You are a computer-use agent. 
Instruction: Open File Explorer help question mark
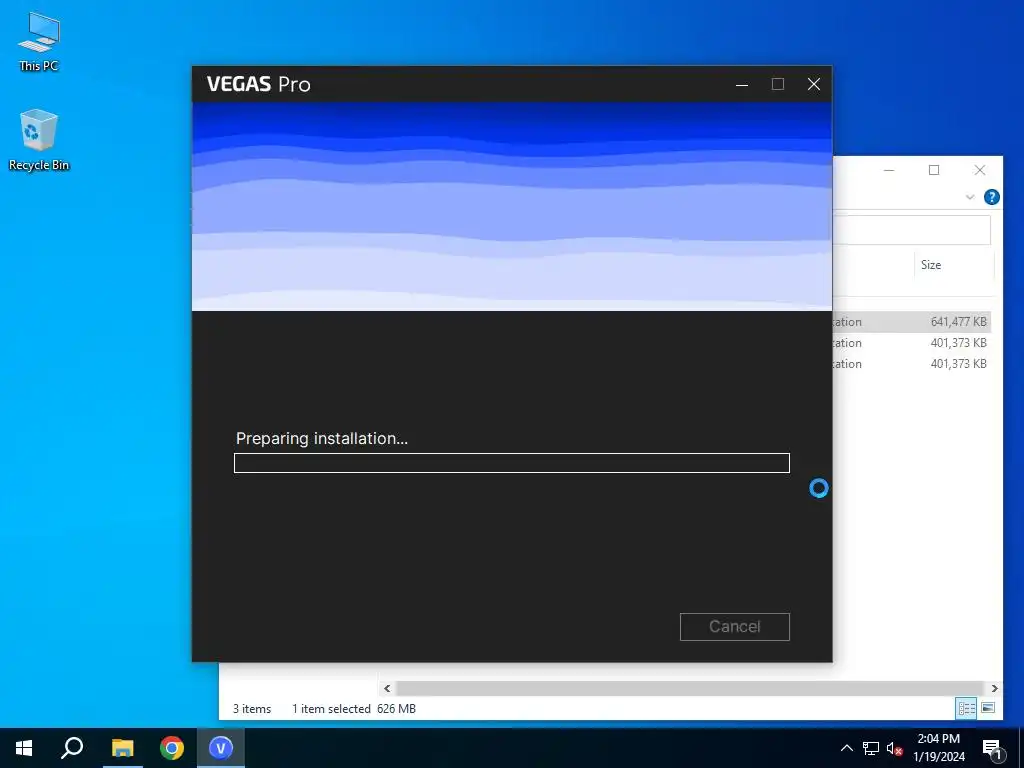tap(991, 197)
